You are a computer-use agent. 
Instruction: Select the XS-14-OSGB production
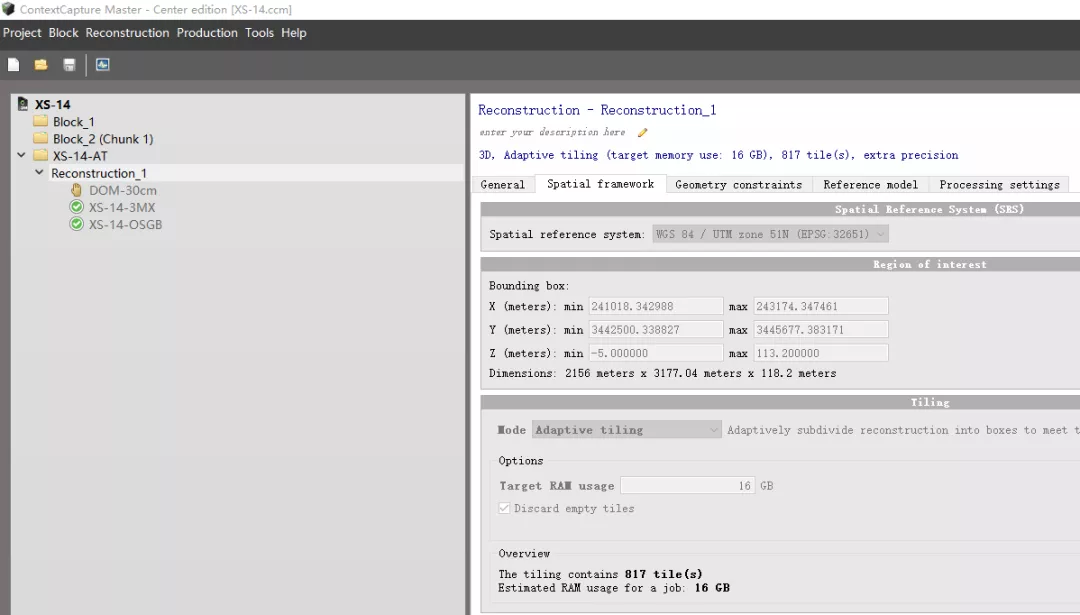(x=125, y=225)
